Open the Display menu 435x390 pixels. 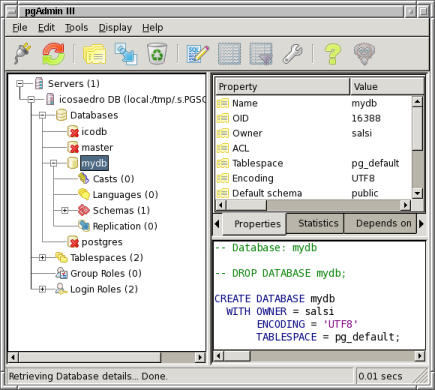tap(115, 27)
